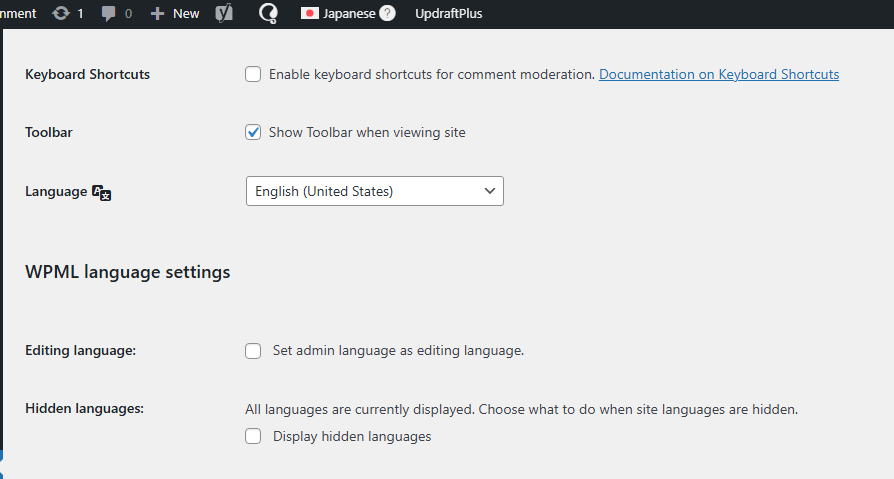Click the plus icon for New
894x479 pixels.
point(157,14)
